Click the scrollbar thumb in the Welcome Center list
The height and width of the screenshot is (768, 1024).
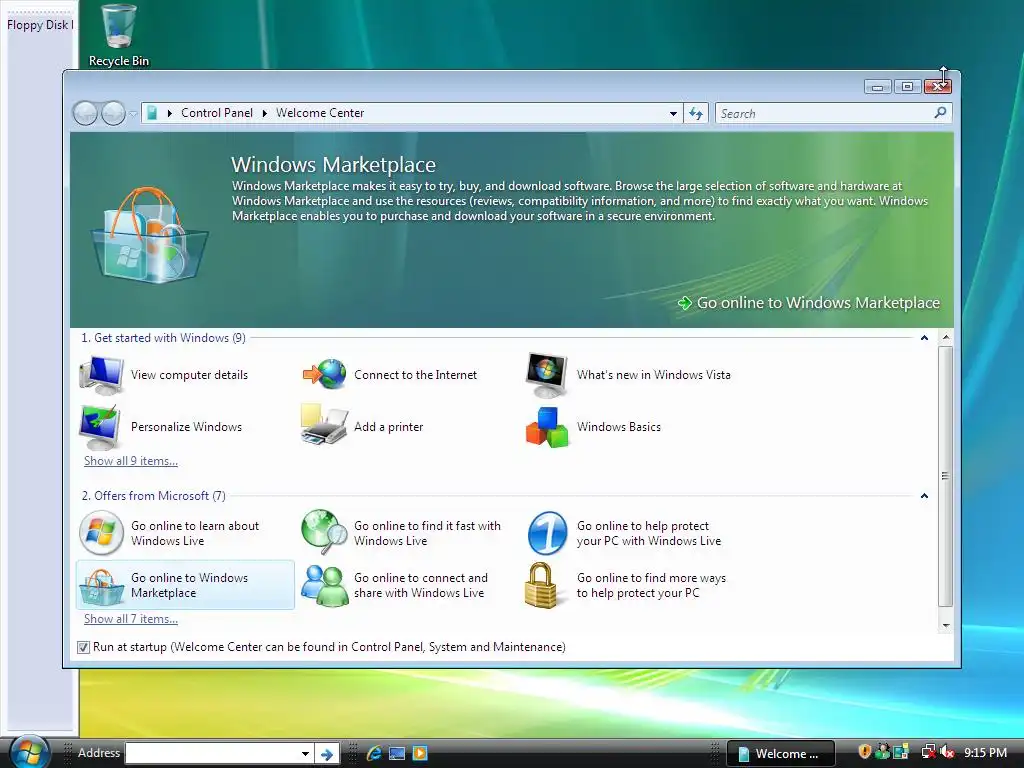coord(946,476)
